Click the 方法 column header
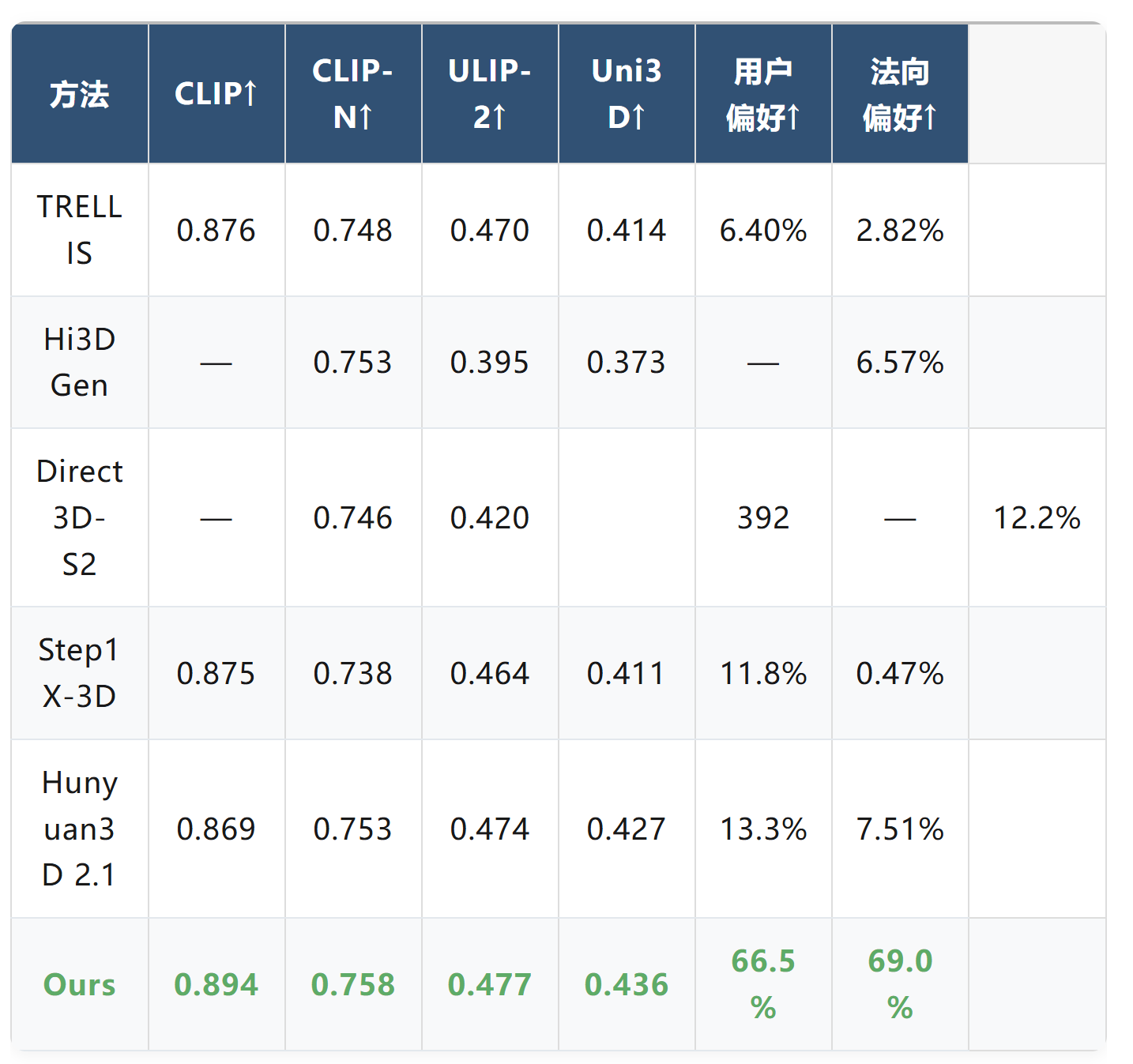The height and width of the screenshot is (1064, 1133). coord(80,94)
